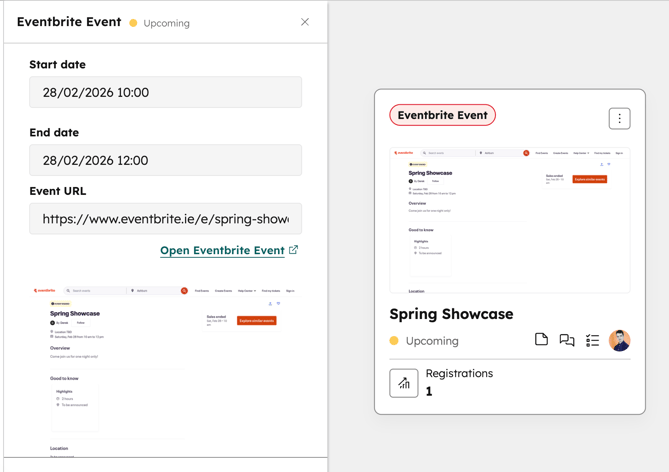Open the Spring Showcase card title
The width and height of the screenshot is (669, 472).
pos(451,313)
